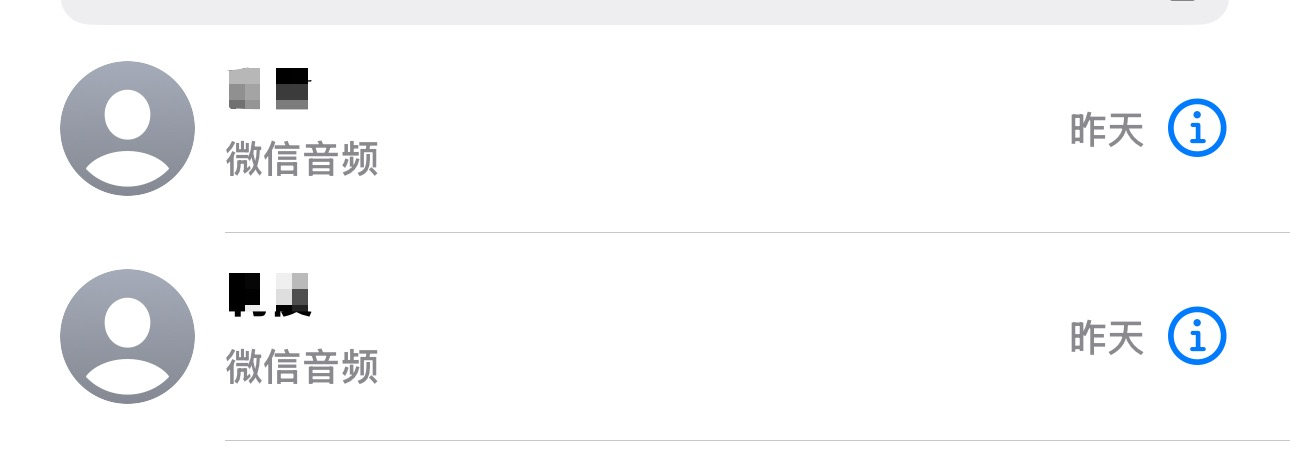Image resolution: width=1290 pixels, height=455 pixels.
Task: Tap the first contact's gray avatar
Action: click(127, 128)
